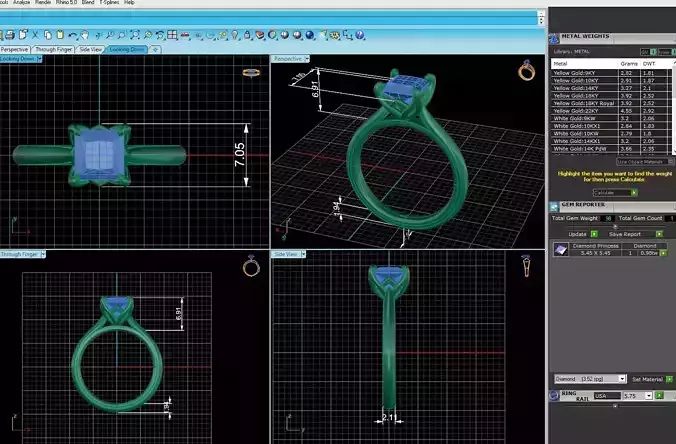Select the Zoom Extents icon
The height and width of the screenshot is (444, 676).
tap(135, 35)
